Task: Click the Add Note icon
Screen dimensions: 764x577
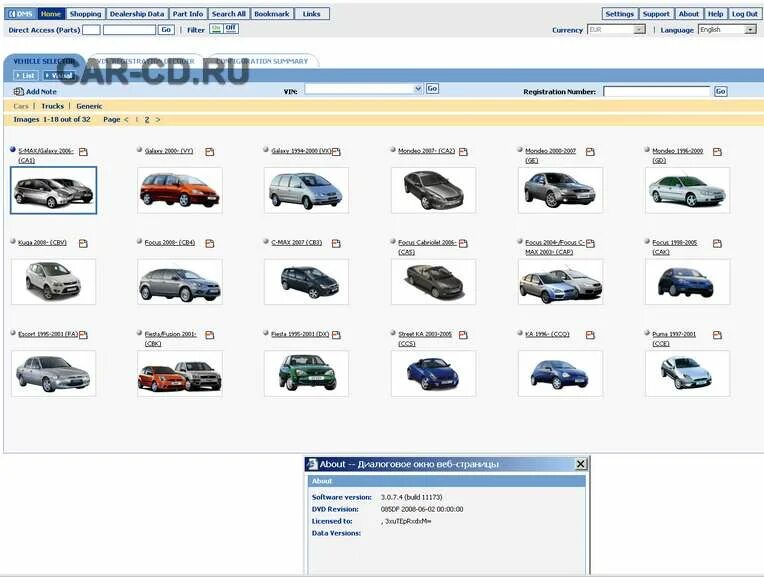Action: 19,91
